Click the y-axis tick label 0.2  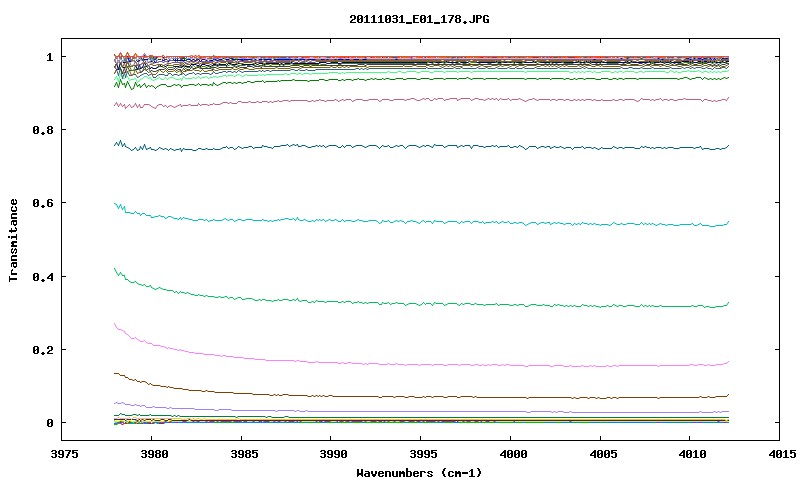[x=43, y=350]
